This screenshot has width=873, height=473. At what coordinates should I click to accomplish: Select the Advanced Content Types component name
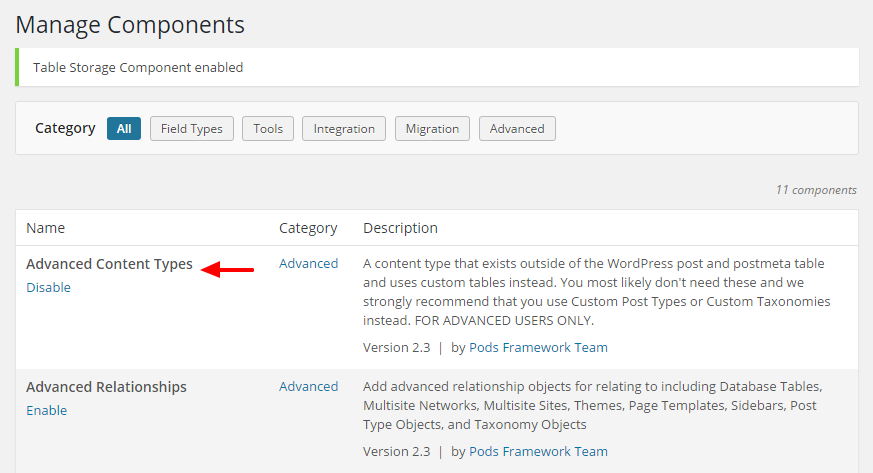(x=109, y=265)
